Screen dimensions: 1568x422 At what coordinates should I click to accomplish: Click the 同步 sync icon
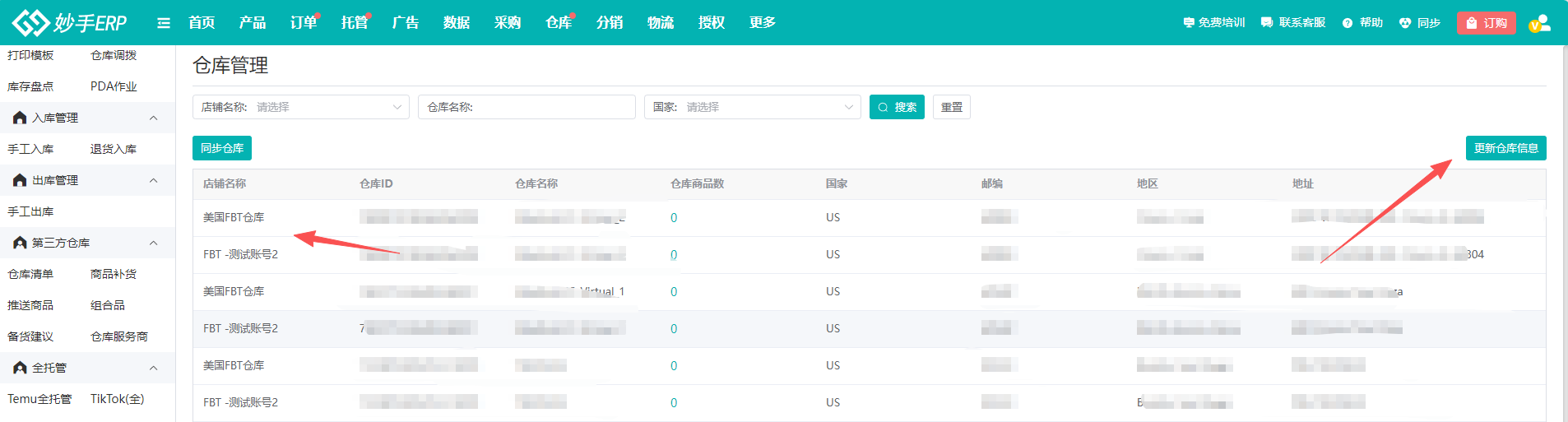1405,23
